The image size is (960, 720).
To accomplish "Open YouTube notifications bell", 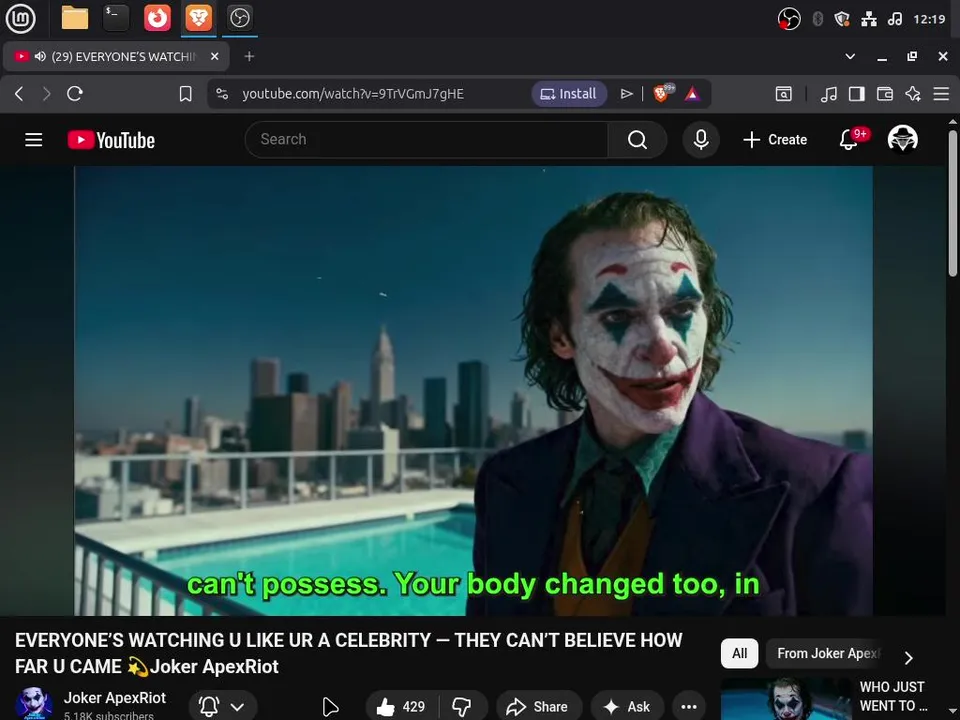I will tap(849, 140).
